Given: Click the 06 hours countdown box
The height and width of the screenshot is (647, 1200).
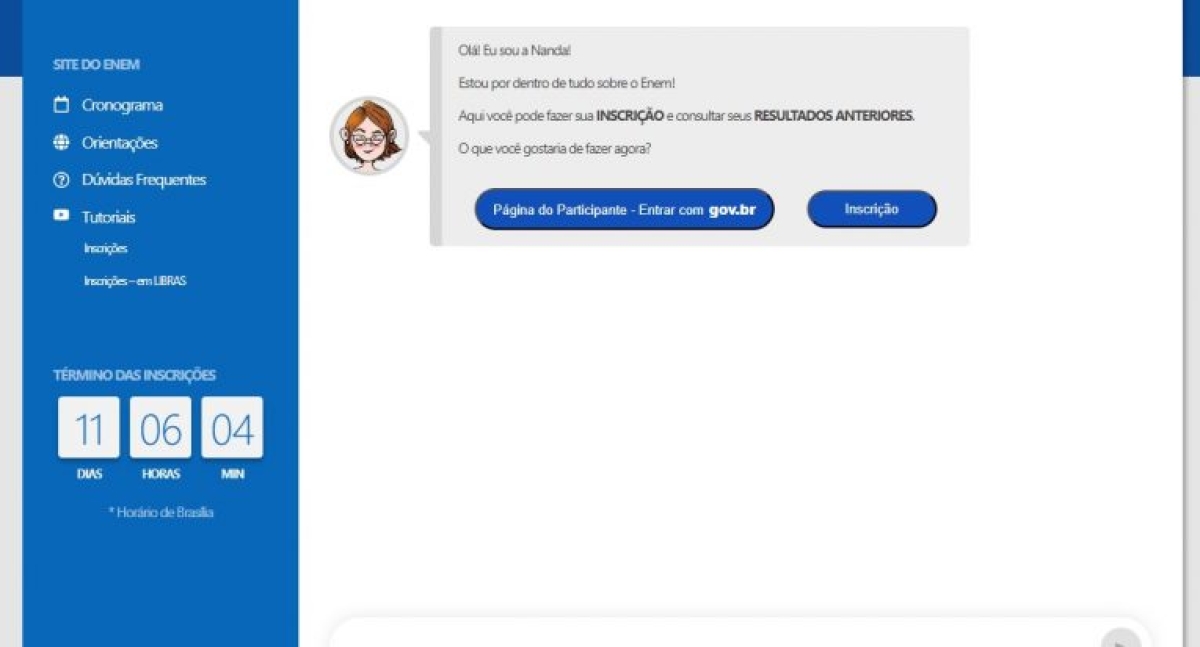Looking at the screenshot, I should point(160,428).
